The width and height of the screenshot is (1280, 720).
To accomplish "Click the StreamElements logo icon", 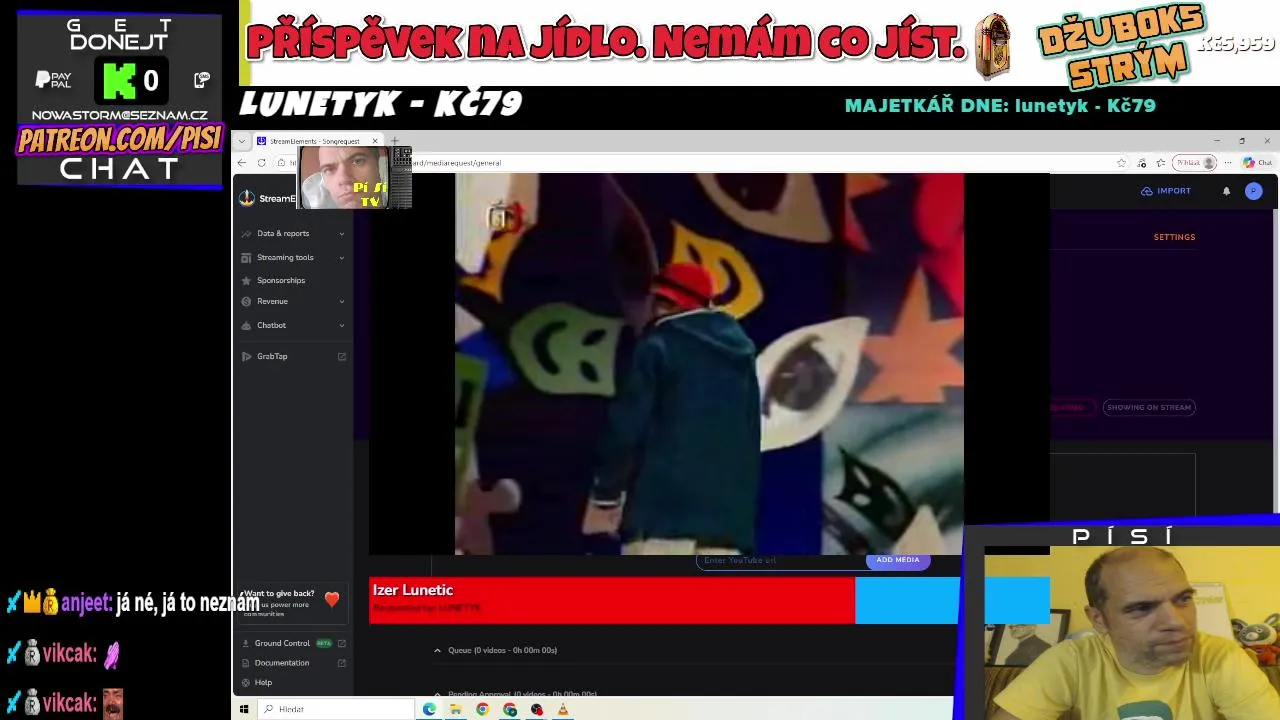I will point(247,198).
